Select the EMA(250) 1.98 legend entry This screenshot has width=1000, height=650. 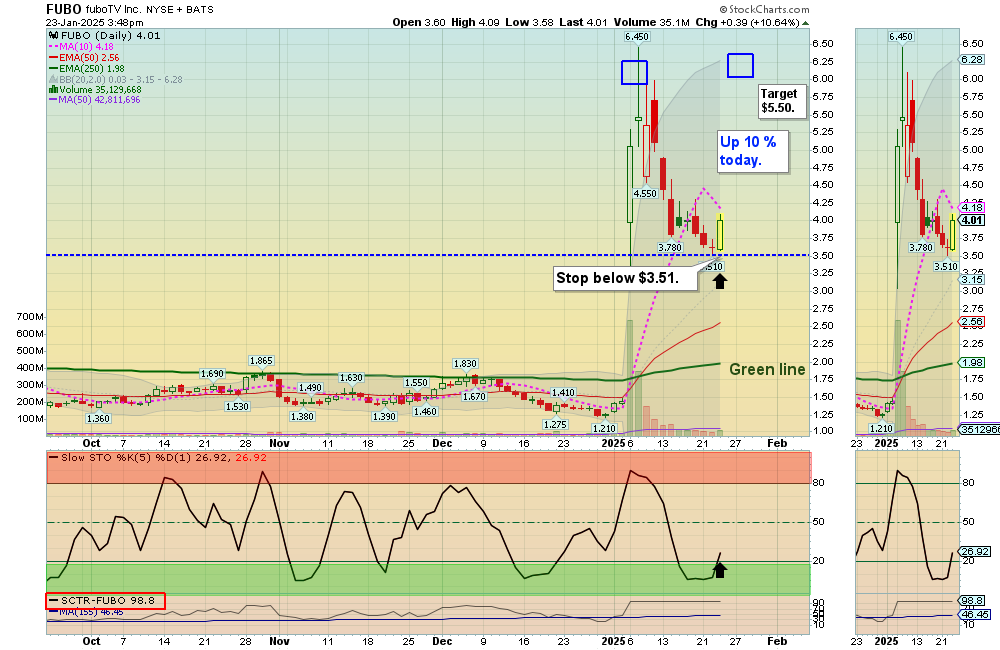[87, 68]
